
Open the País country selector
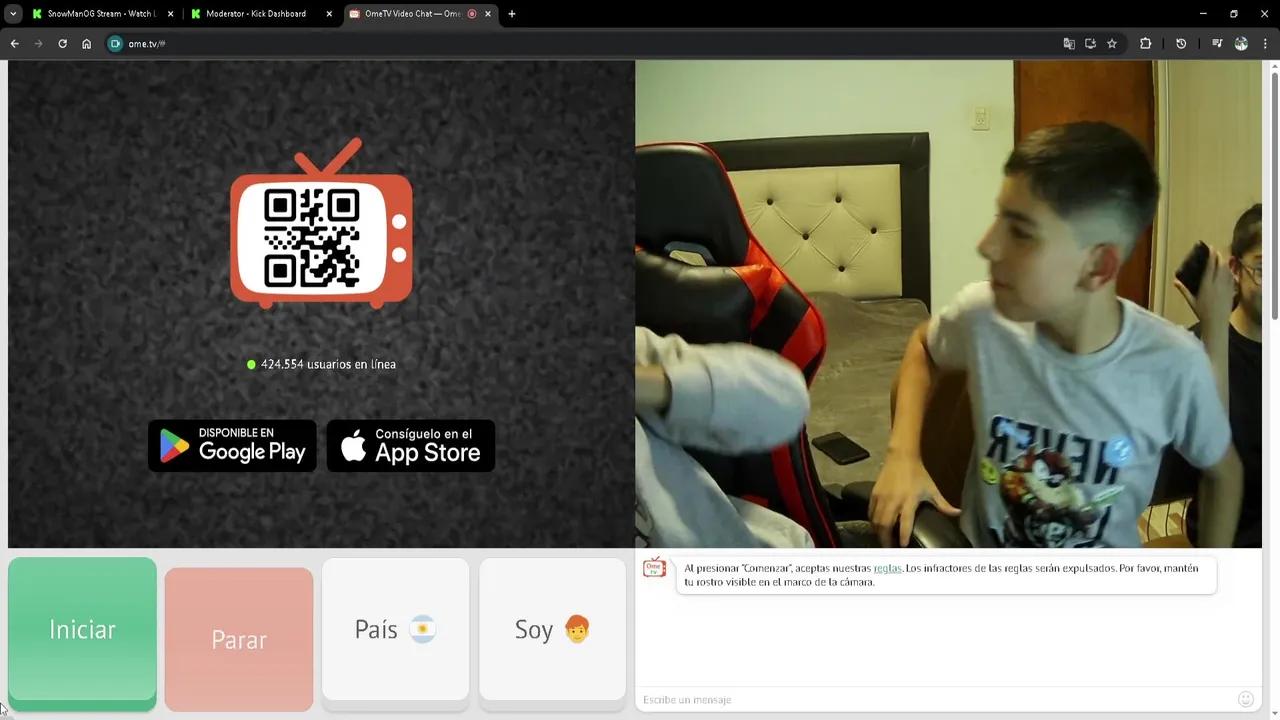[x=395, y=629]
